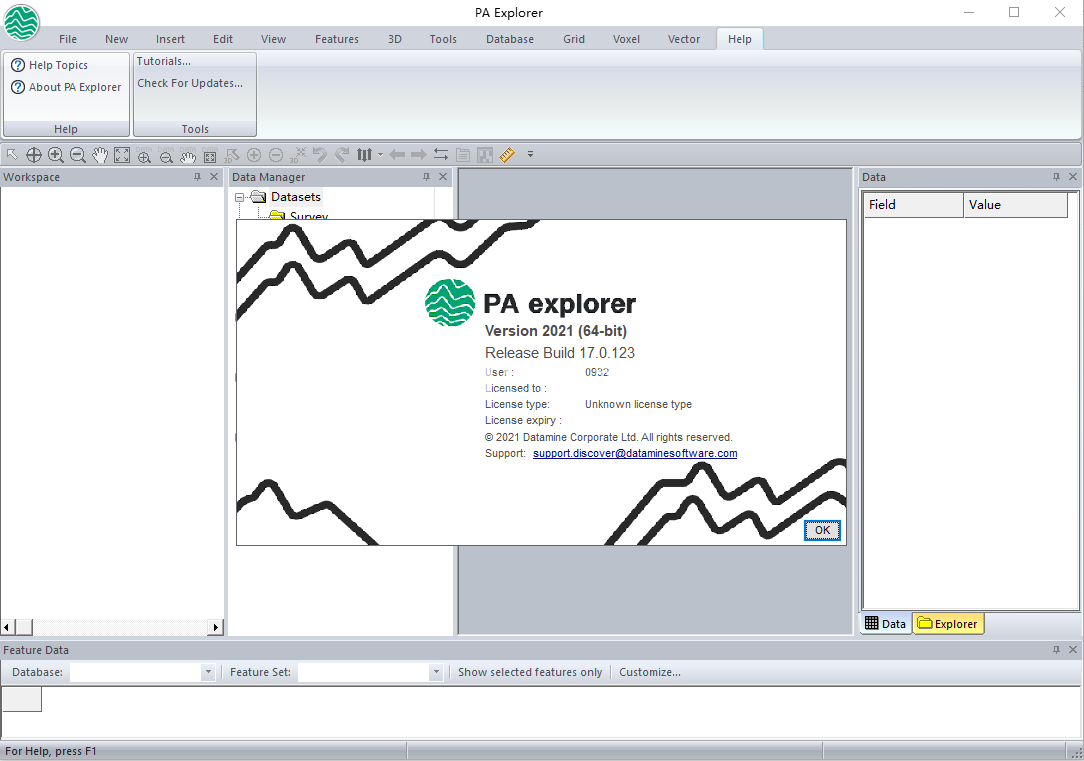Viewport: 1084px width, 761px height.
Task: Click the checkered grid toolbar icon
Action: pos(485,155)
